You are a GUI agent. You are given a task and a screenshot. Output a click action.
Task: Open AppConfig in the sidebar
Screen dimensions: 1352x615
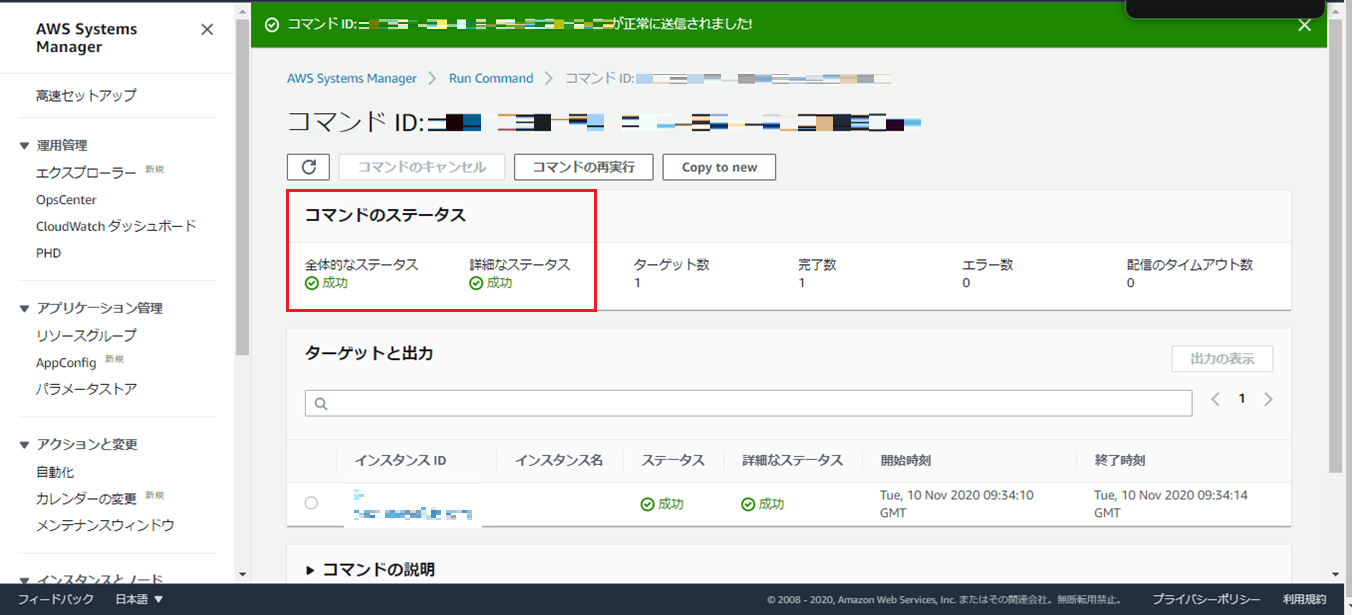pyautogui.click(x=66, y=363)
